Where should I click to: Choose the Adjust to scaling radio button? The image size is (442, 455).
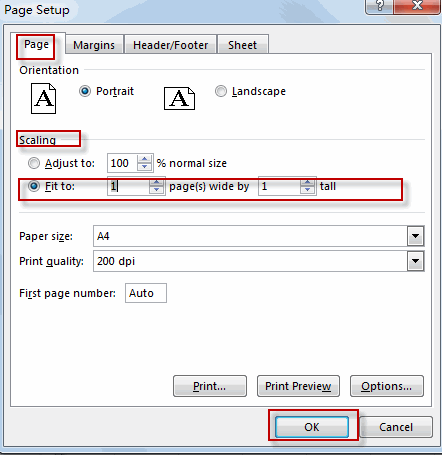tap(34, 163)
